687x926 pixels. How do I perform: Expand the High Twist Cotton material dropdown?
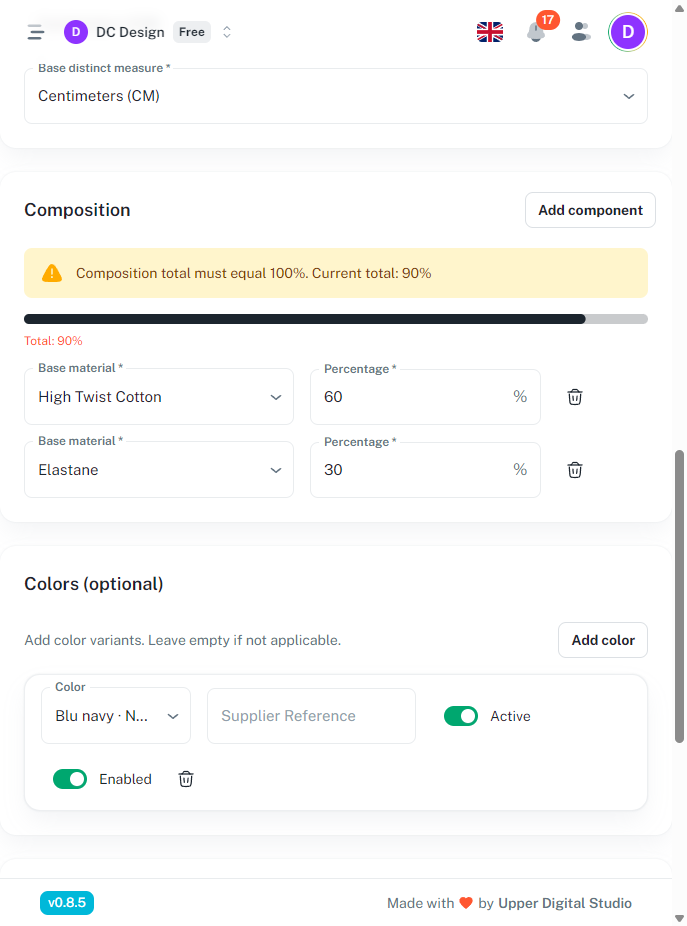pyautogui.click(x=159, y=397)
